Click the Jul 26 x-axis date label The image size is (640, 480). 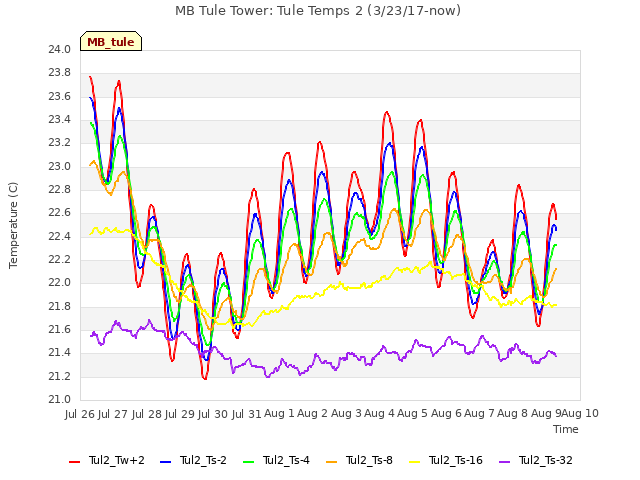point(80,414)
